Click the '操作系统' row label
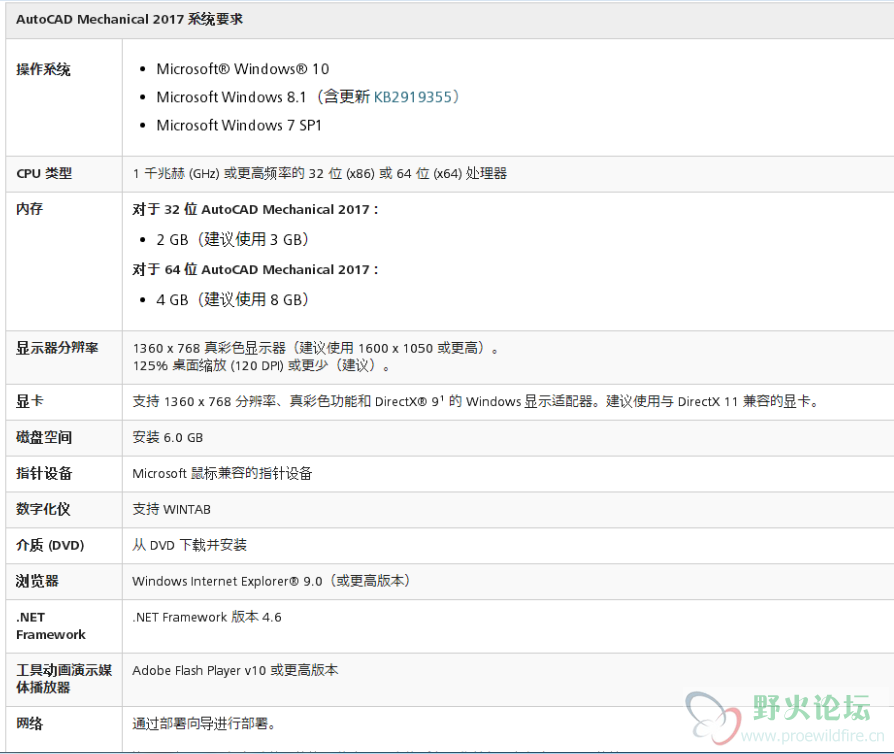Viewport: 894px width, 754px height. 43,70
